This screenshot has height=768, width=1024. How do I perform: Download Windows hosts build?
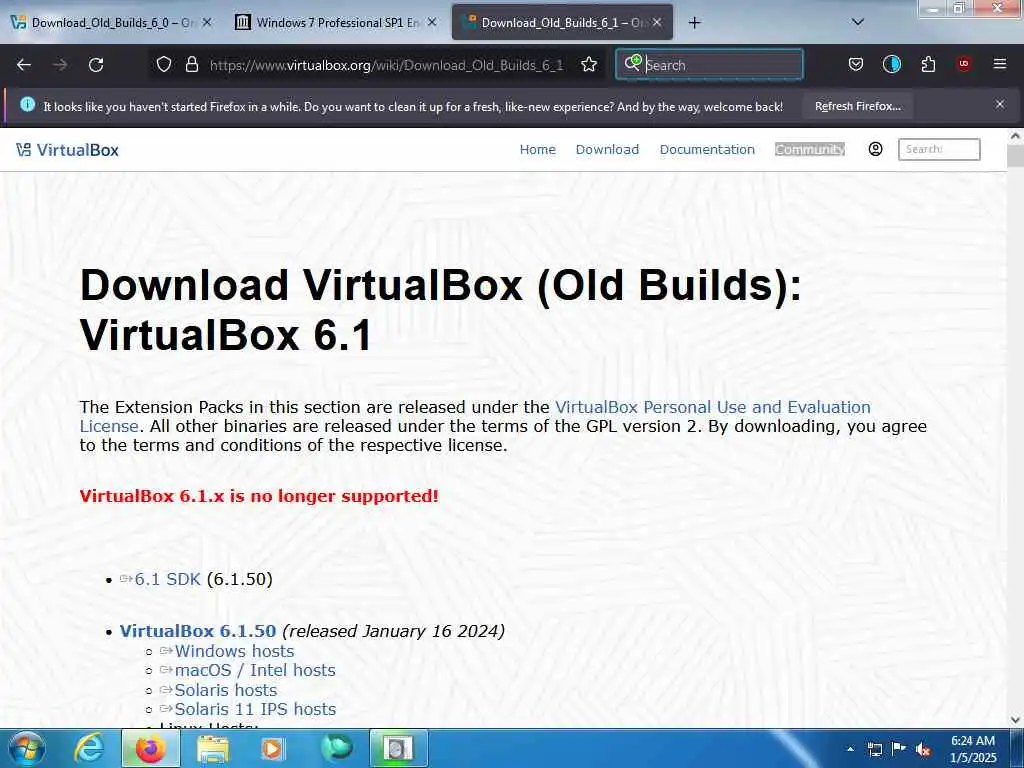(x=234, y=651)
